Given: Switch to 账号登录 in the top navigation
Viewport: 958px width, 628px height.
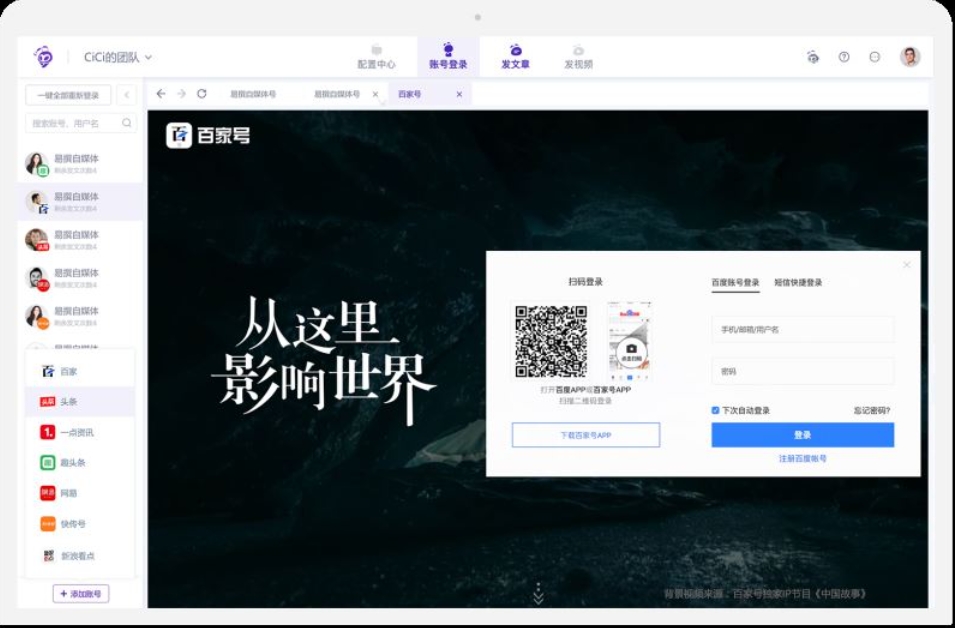Looking at the screenshot, I should tap(448, 57).
